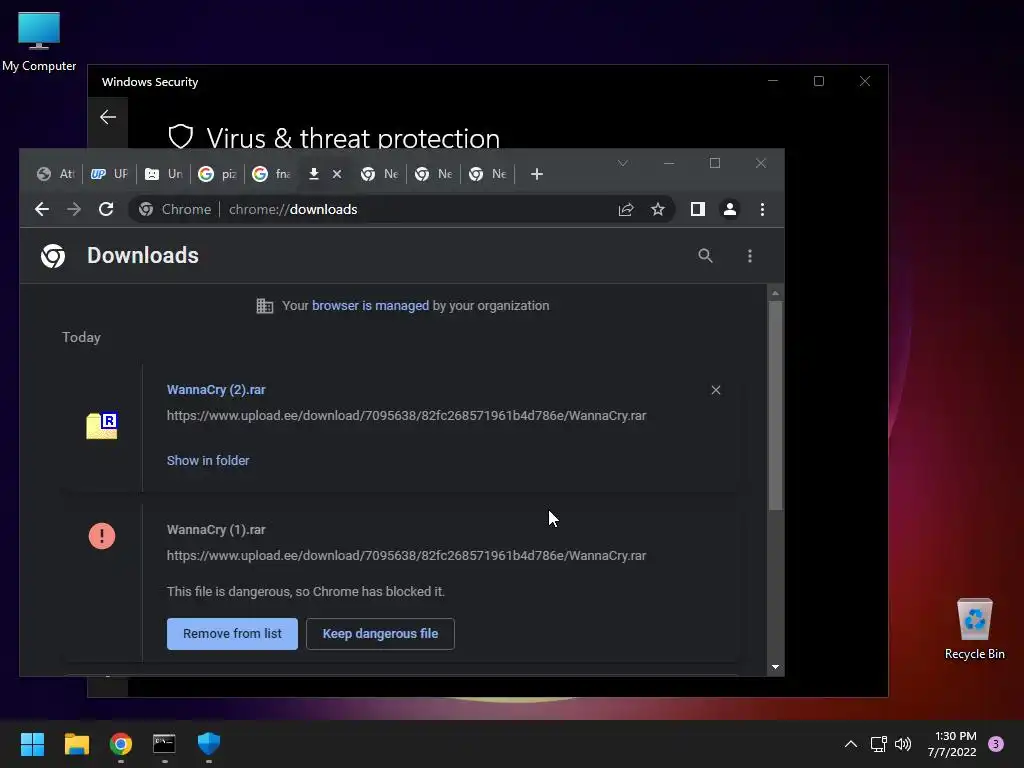
Task: Open the notification center badge
Action: (996, 743)
